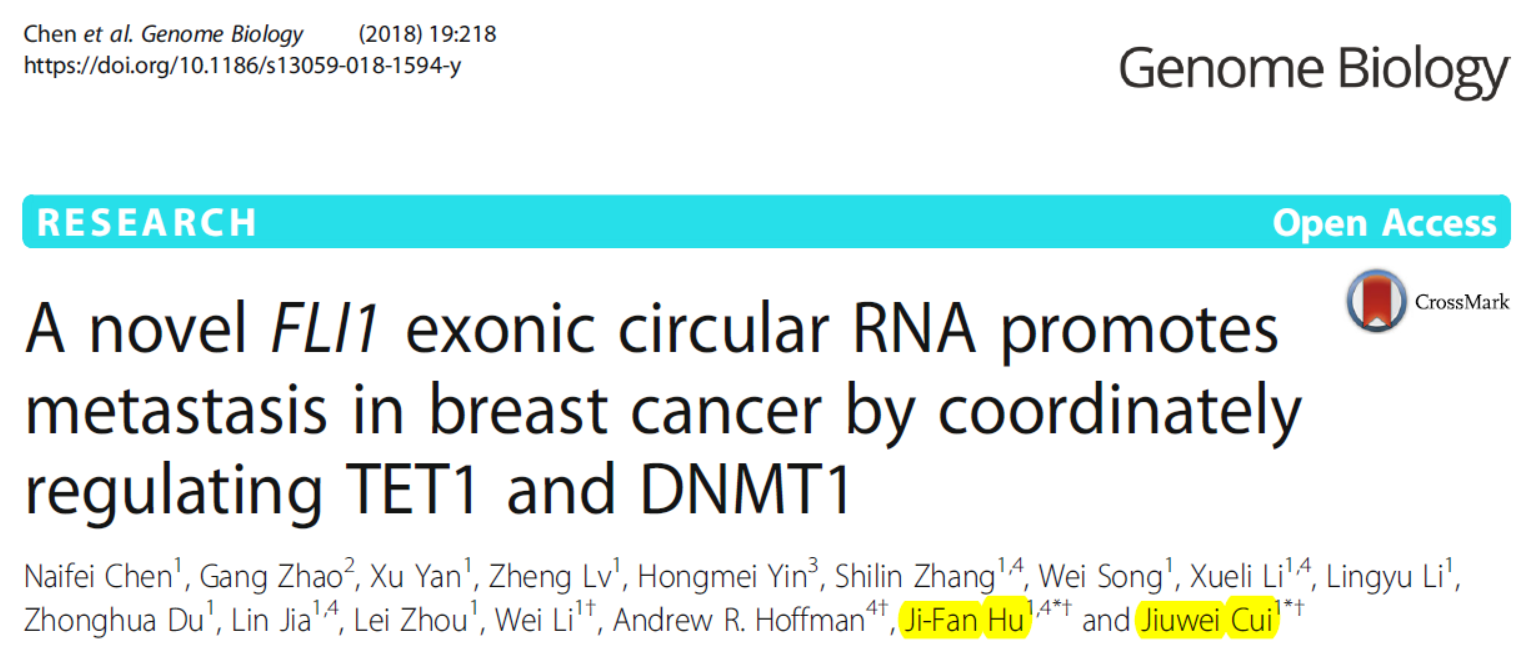
Task: Click the RESEARCH section label
Action: [x=147, y=222]
